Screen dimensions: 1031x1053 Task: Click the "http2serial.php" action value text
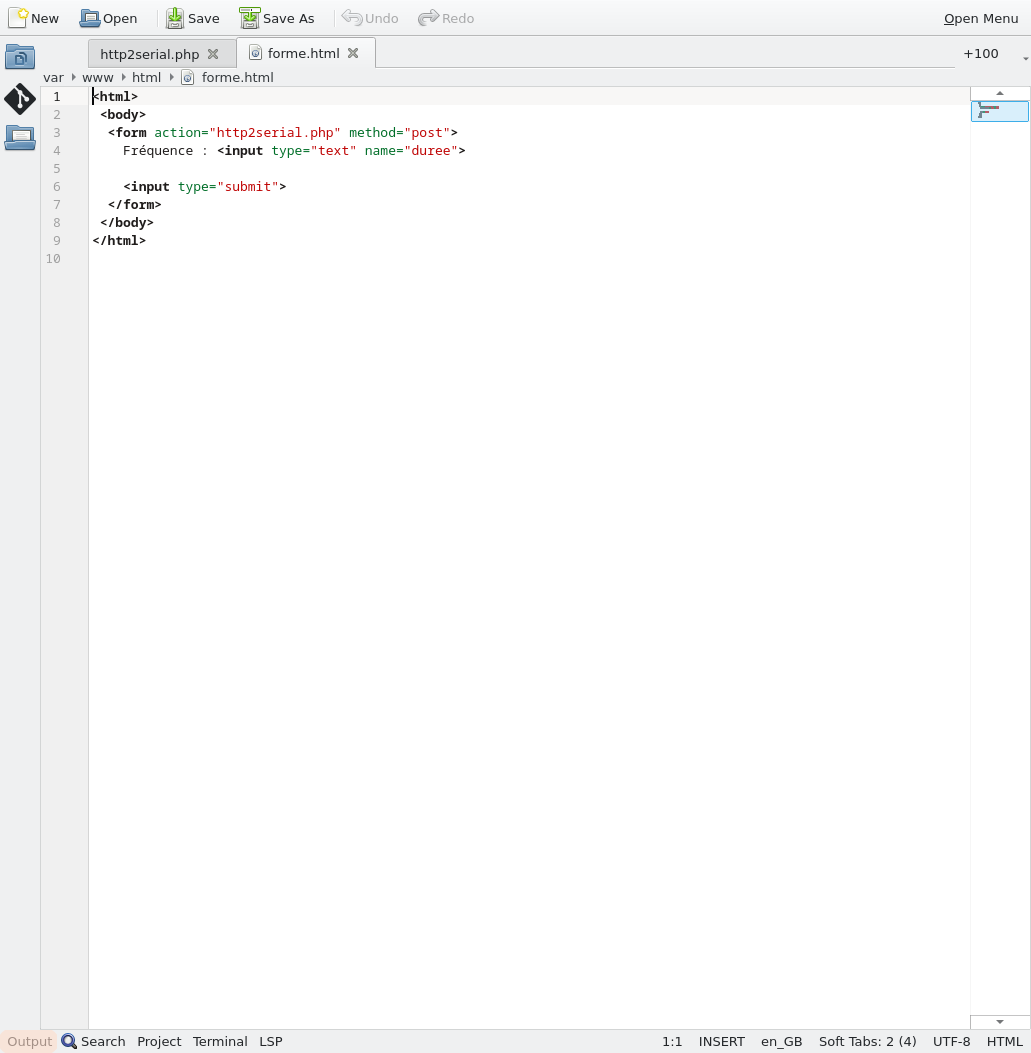(x=275, y=133)
